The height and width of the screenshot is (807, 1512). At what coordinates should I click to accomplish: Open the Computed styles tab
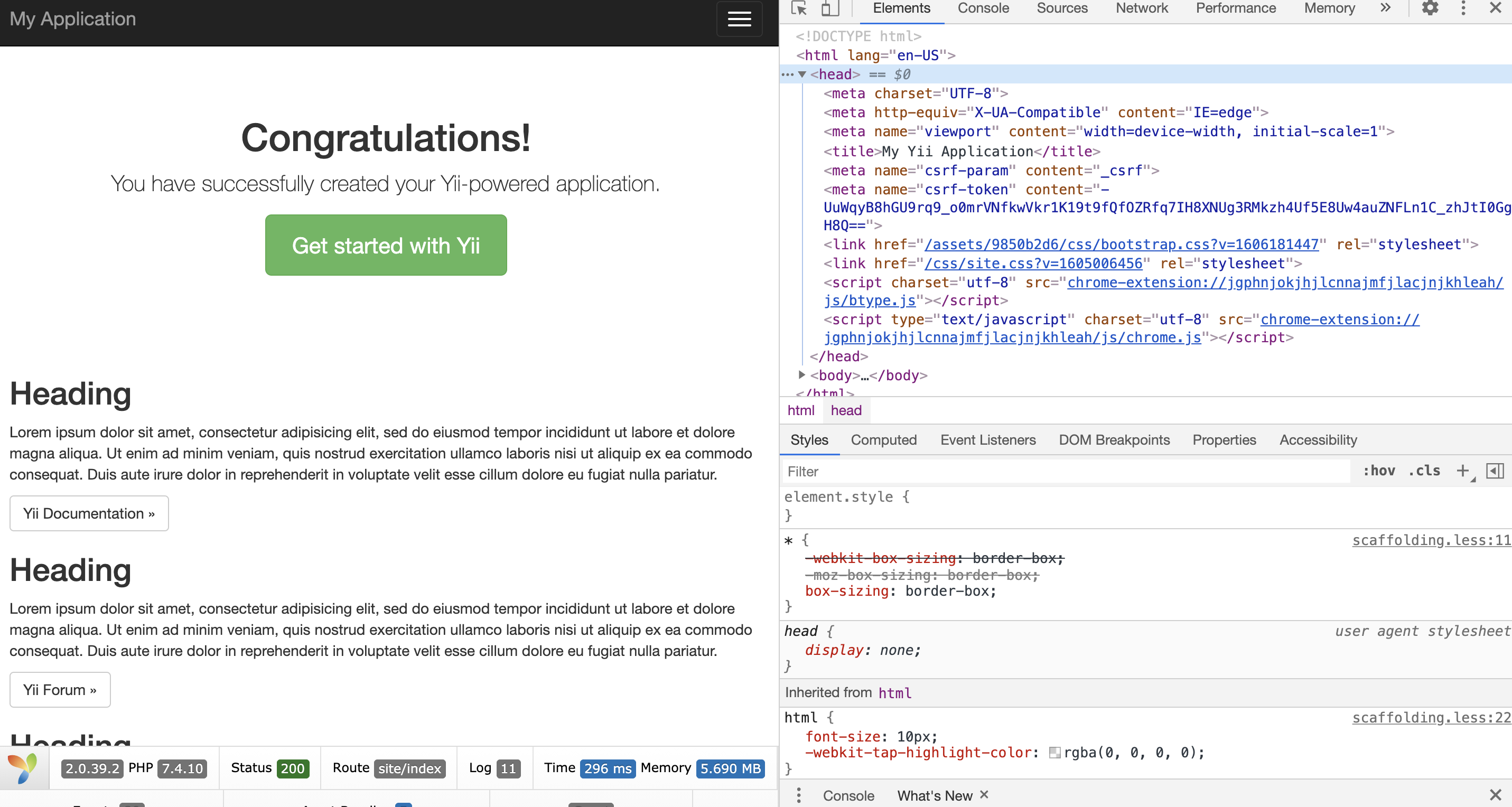tap(883, 439)
